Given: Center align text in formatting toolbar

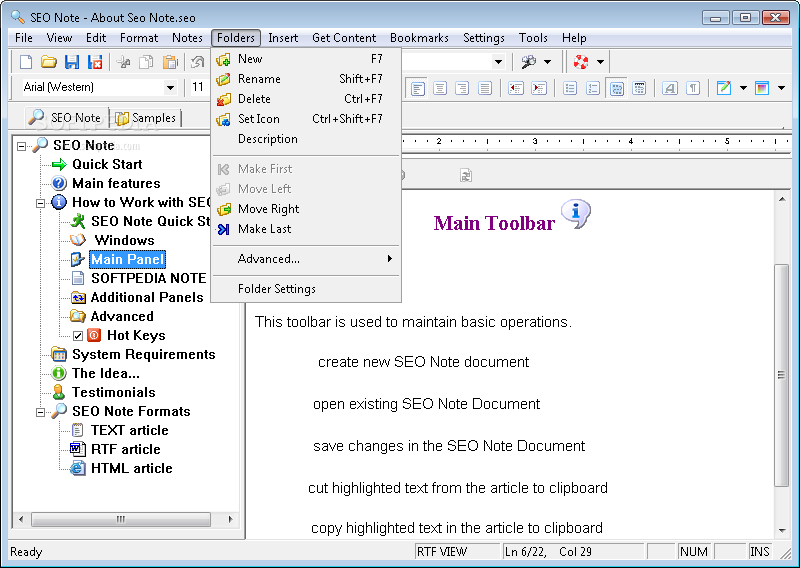Looking at the screenshot, I should point(440,89).
